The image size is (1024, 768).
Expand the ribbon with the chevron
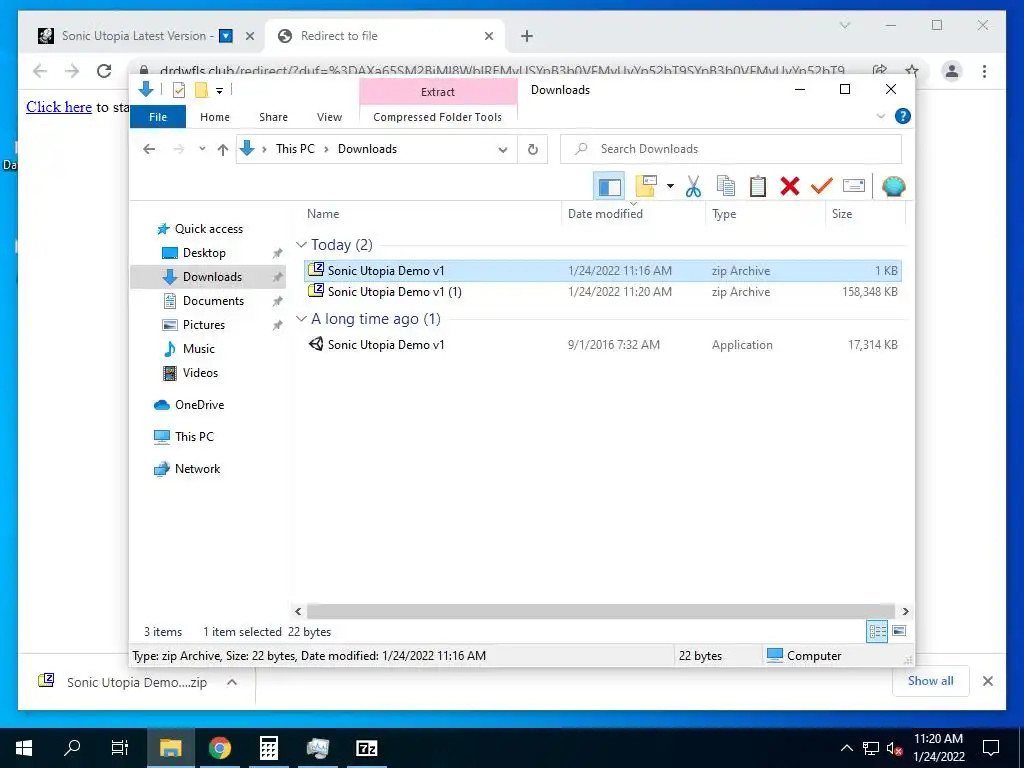click(x=880, y=116)
